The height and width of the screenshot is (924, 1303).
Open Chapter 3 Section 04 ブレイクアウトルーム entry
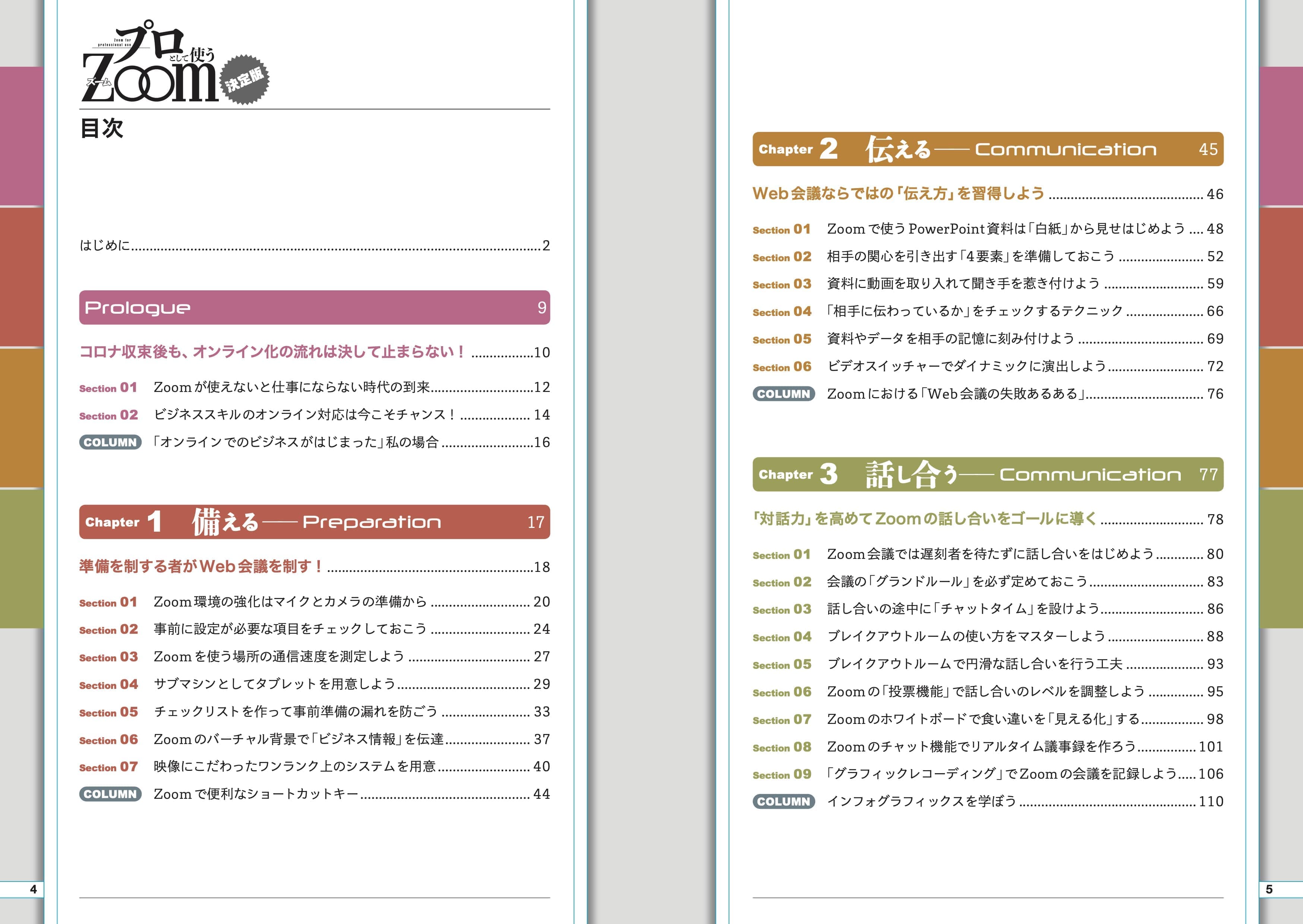pos(966,636)
